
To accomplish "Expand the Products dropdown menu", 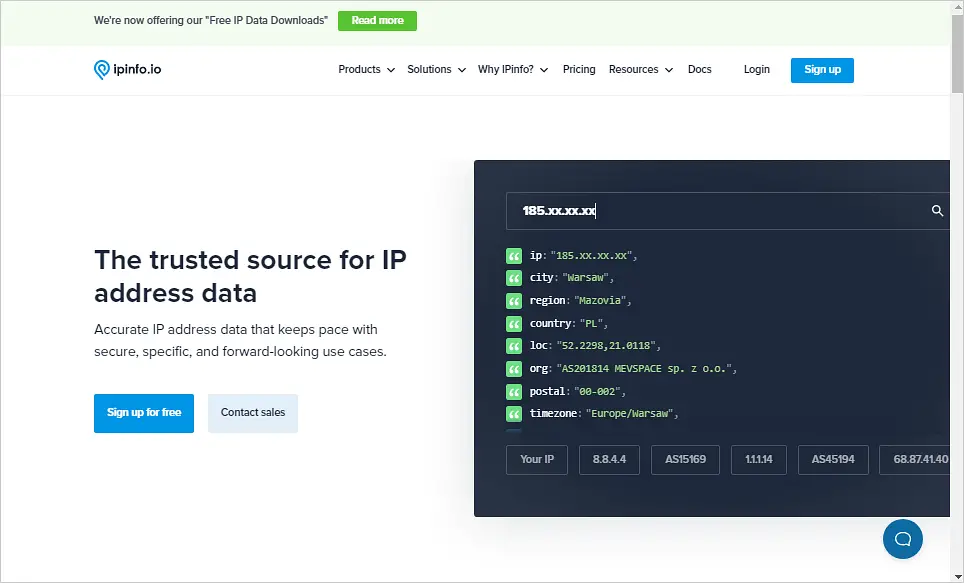I will point(366,69).
